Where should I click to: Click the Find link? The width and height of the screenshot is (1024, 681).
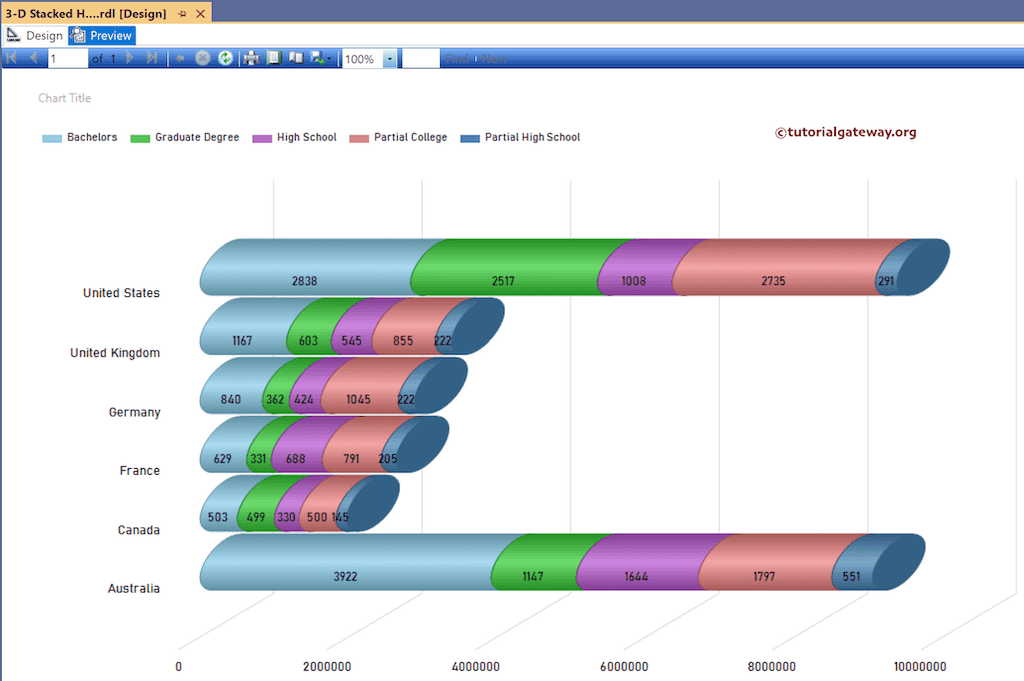point(456,58)
